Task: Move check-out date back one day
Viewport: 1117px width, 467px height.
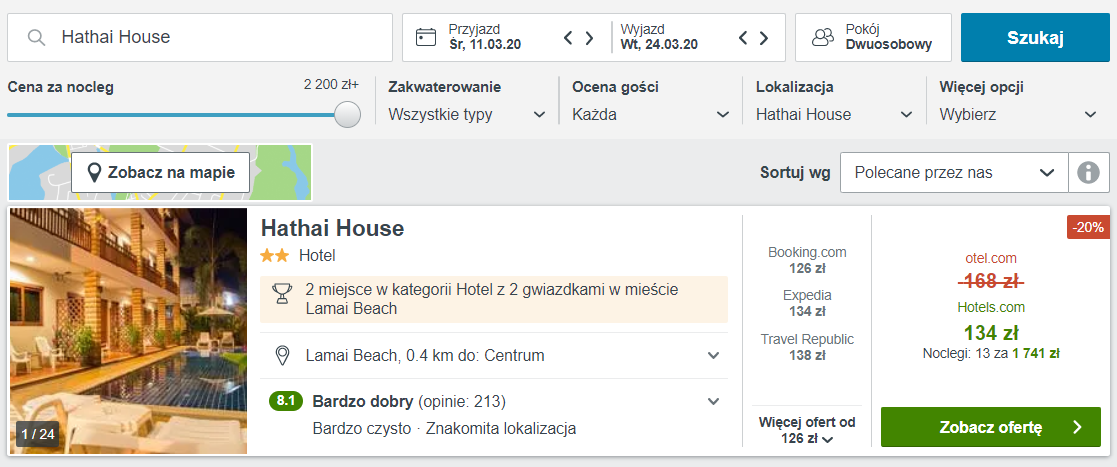Action: [x=742, y=38]
